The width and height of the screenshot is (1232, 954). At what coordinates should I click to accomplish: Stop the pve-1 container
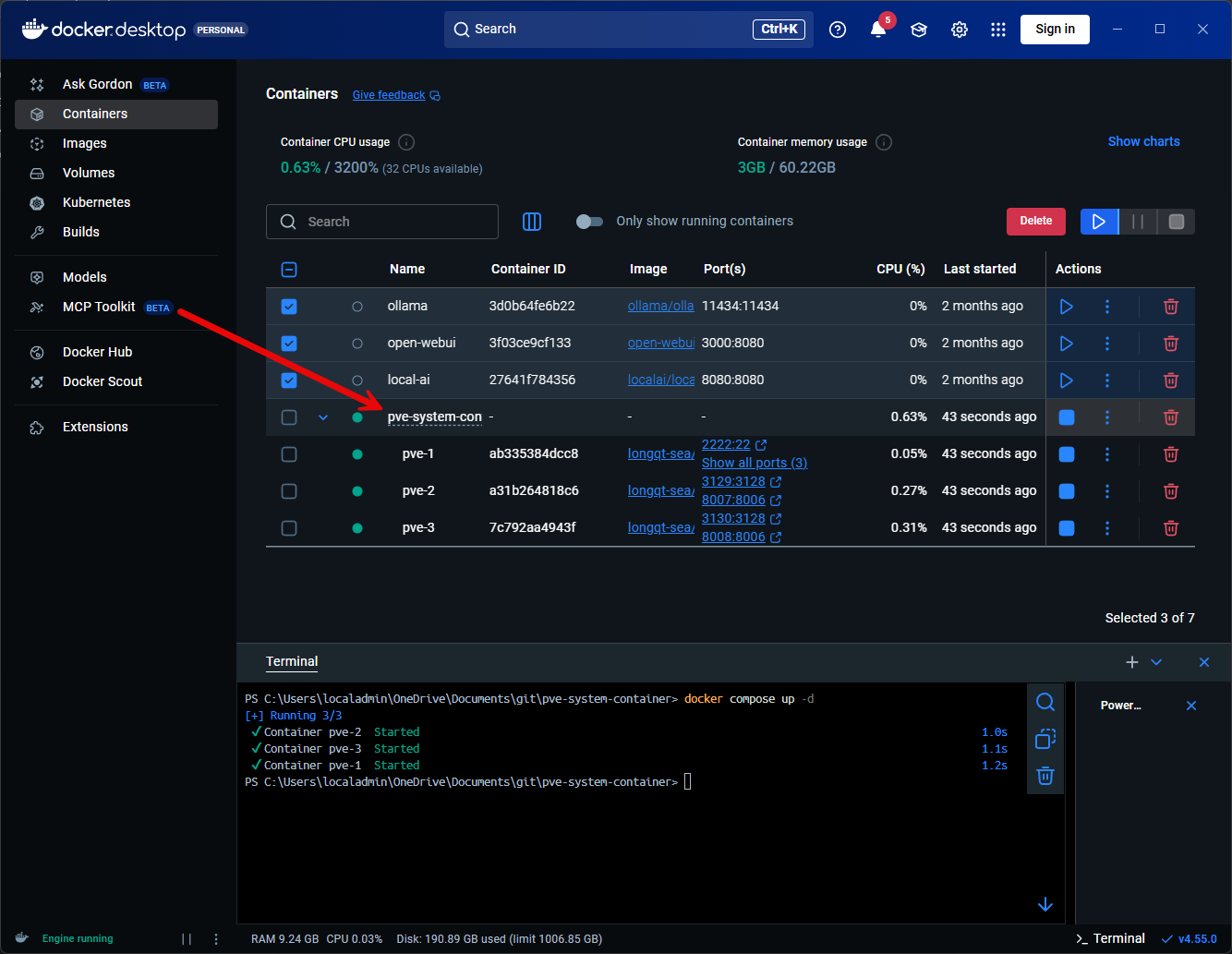click(1067, 454)
